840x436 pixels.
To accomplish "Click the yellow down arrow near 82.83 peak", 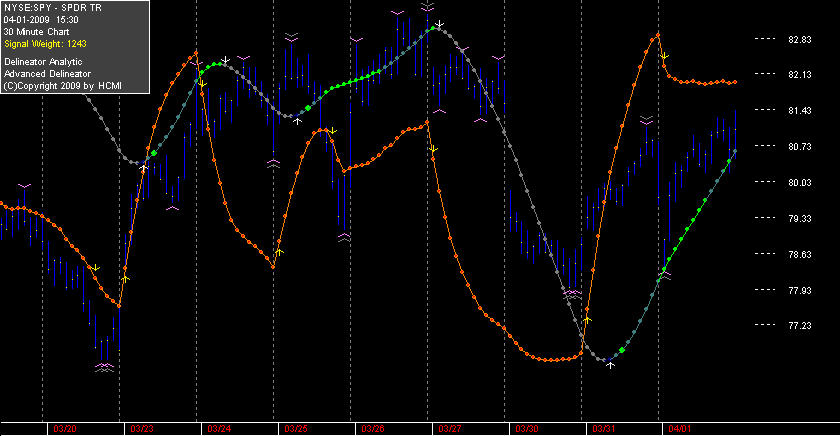I will [x=664, y=56].
